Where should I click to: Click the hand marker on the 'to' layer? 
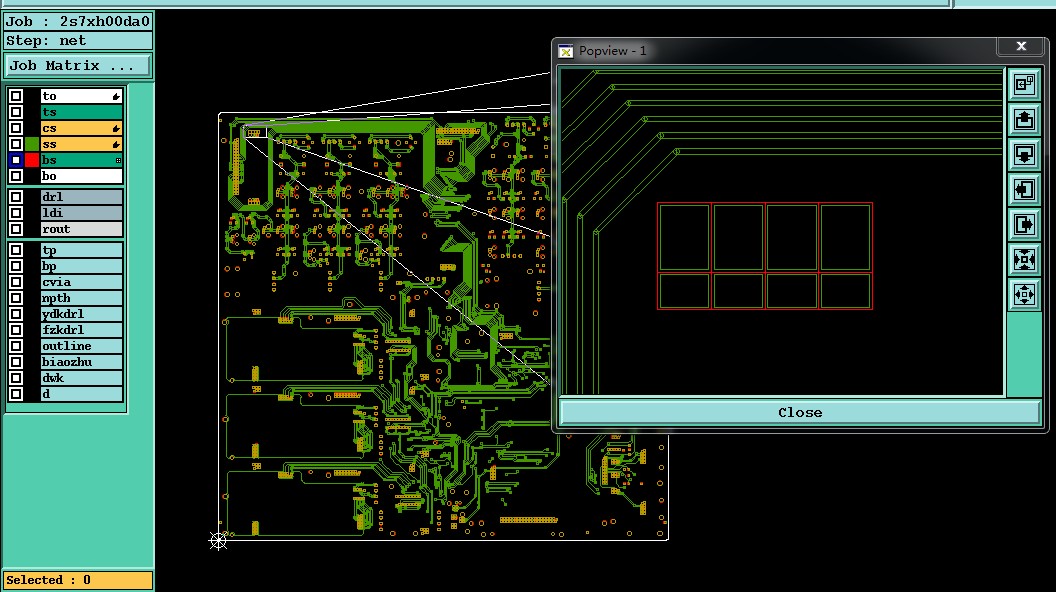(x=117, y=96)
